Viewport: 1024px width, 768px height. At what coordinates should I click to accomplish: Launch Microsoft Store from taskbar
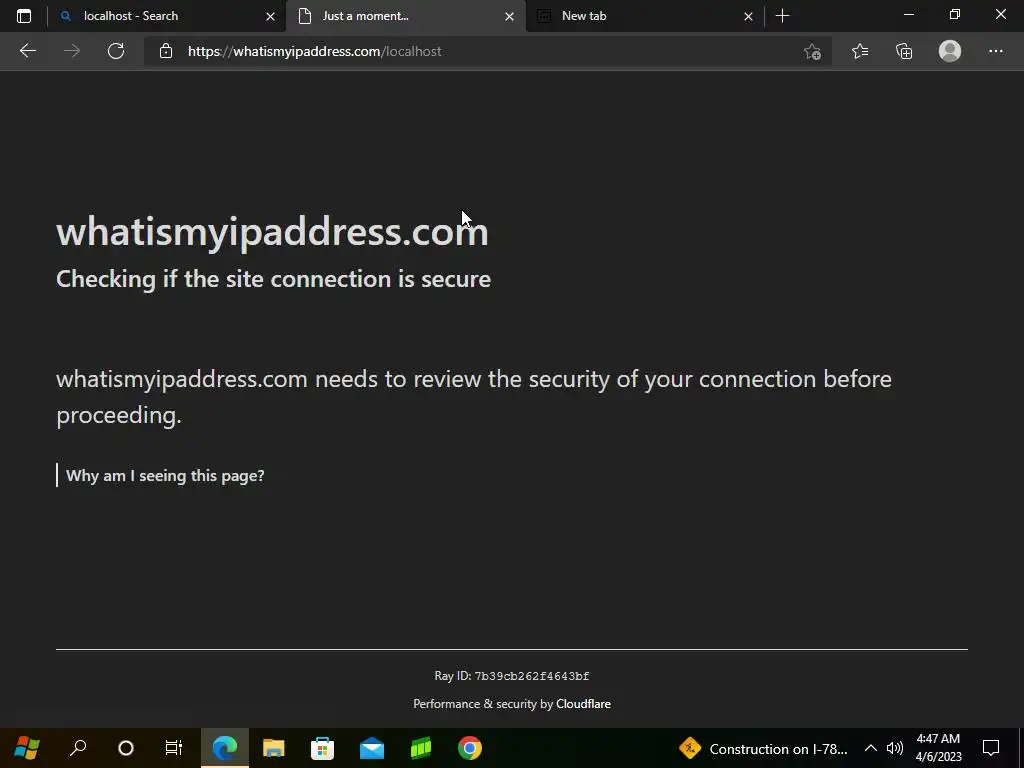[323, 748]
